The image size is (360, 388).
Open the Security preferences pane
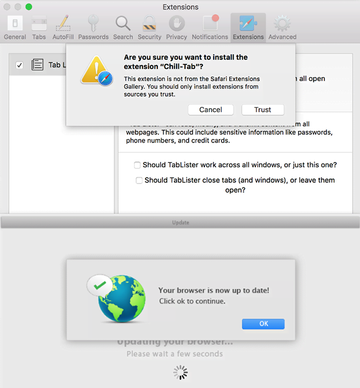pos(149,28)
